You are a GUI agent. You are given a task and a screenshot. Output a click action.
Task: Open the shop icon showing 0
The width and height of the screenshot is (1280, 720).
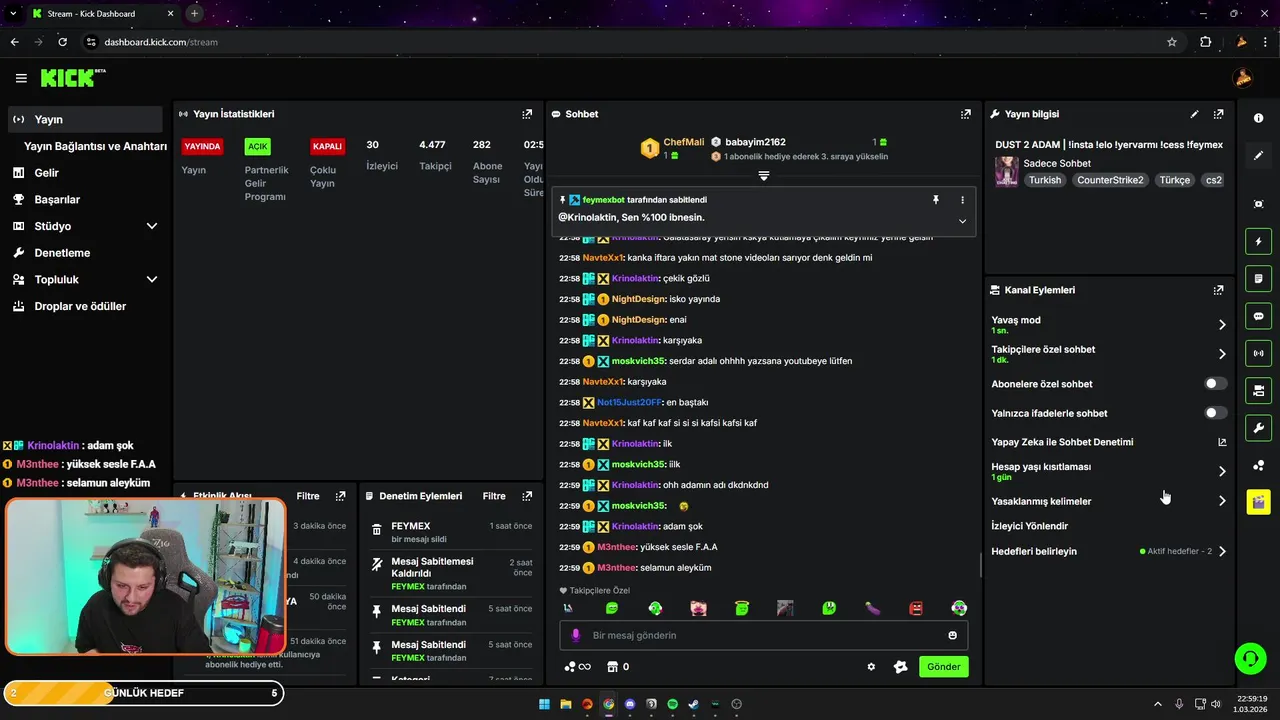pos(618,667)
